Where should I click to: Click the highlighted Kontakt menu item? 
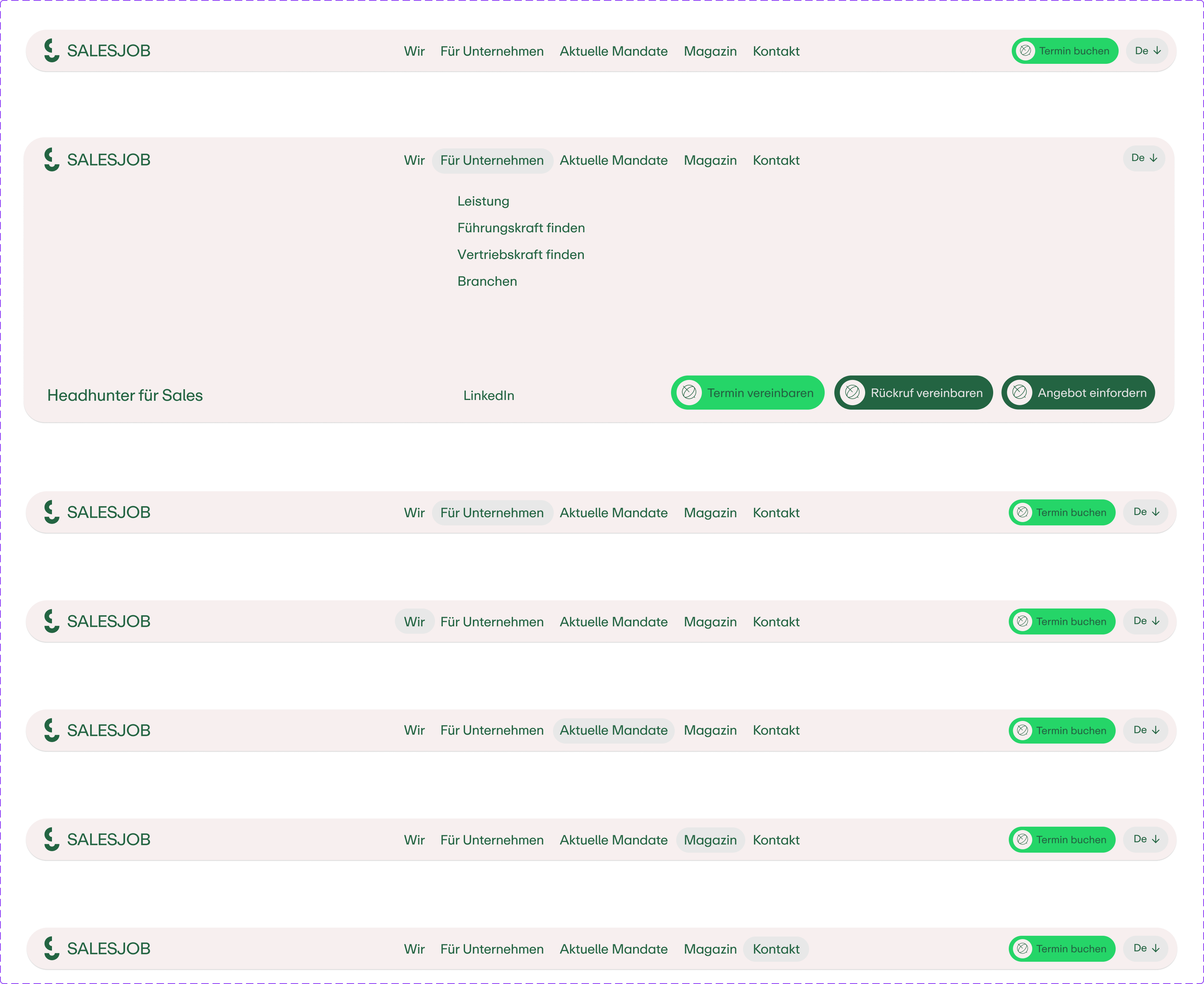[776, 949]
